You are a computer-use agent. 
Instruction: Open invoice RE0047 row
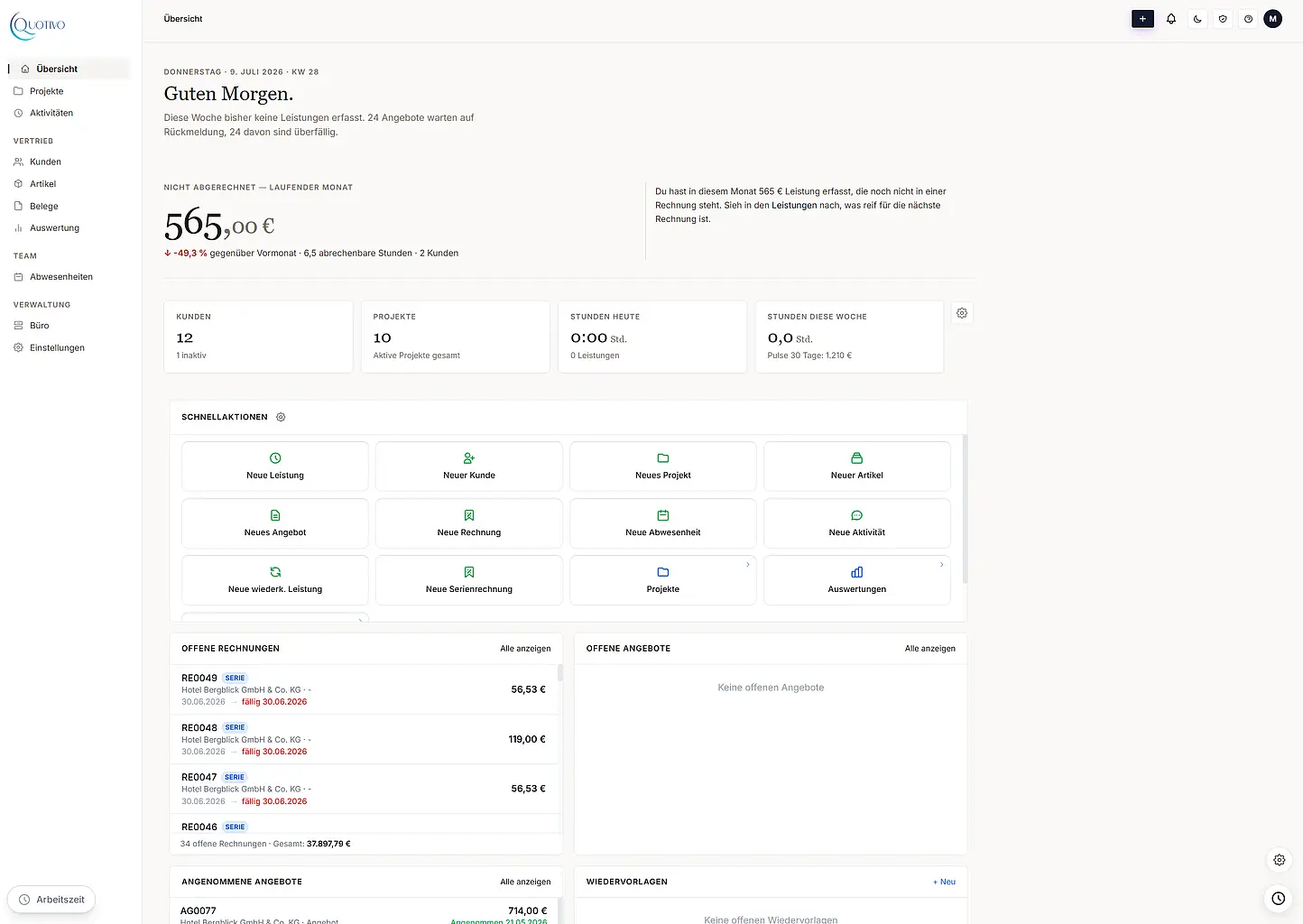coord(364,789)
